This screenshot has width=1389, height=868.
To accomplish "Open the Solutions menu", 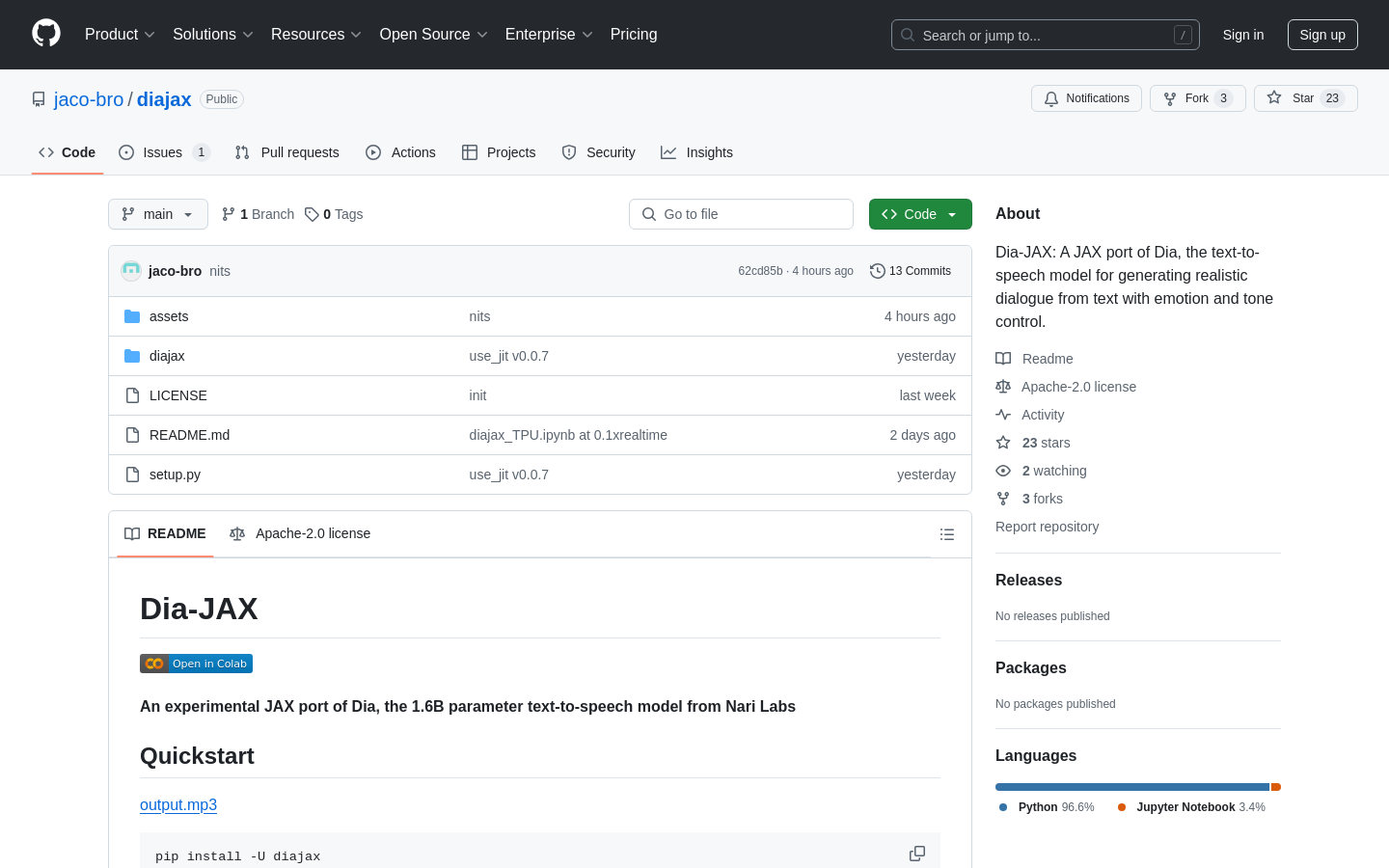I will 212,35.
